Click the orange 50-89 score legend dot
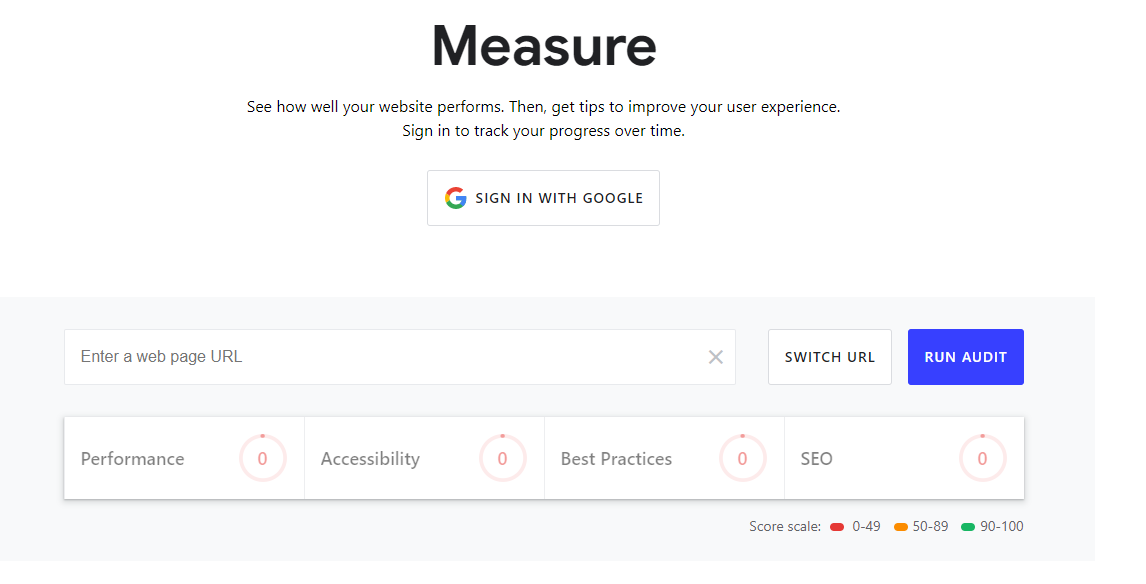 [x=900, y=527]
